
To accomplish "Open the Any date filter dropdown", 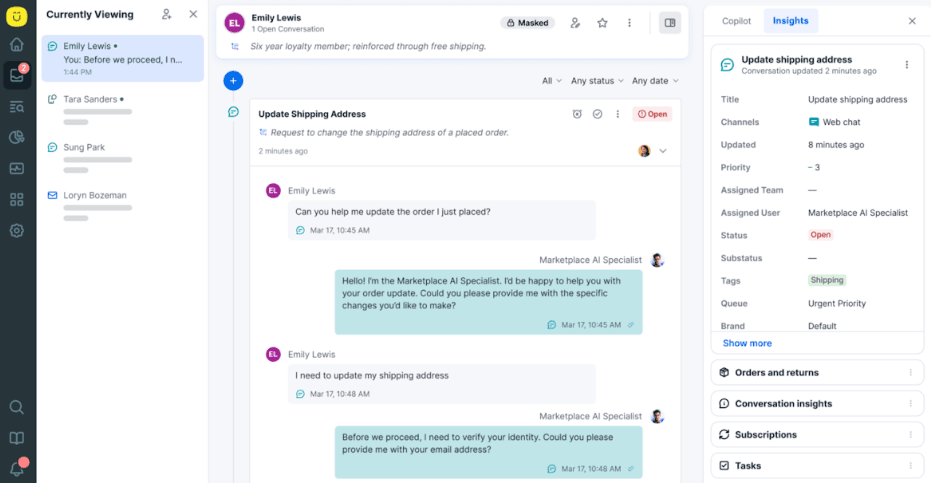I will click(x=655, y=81).
